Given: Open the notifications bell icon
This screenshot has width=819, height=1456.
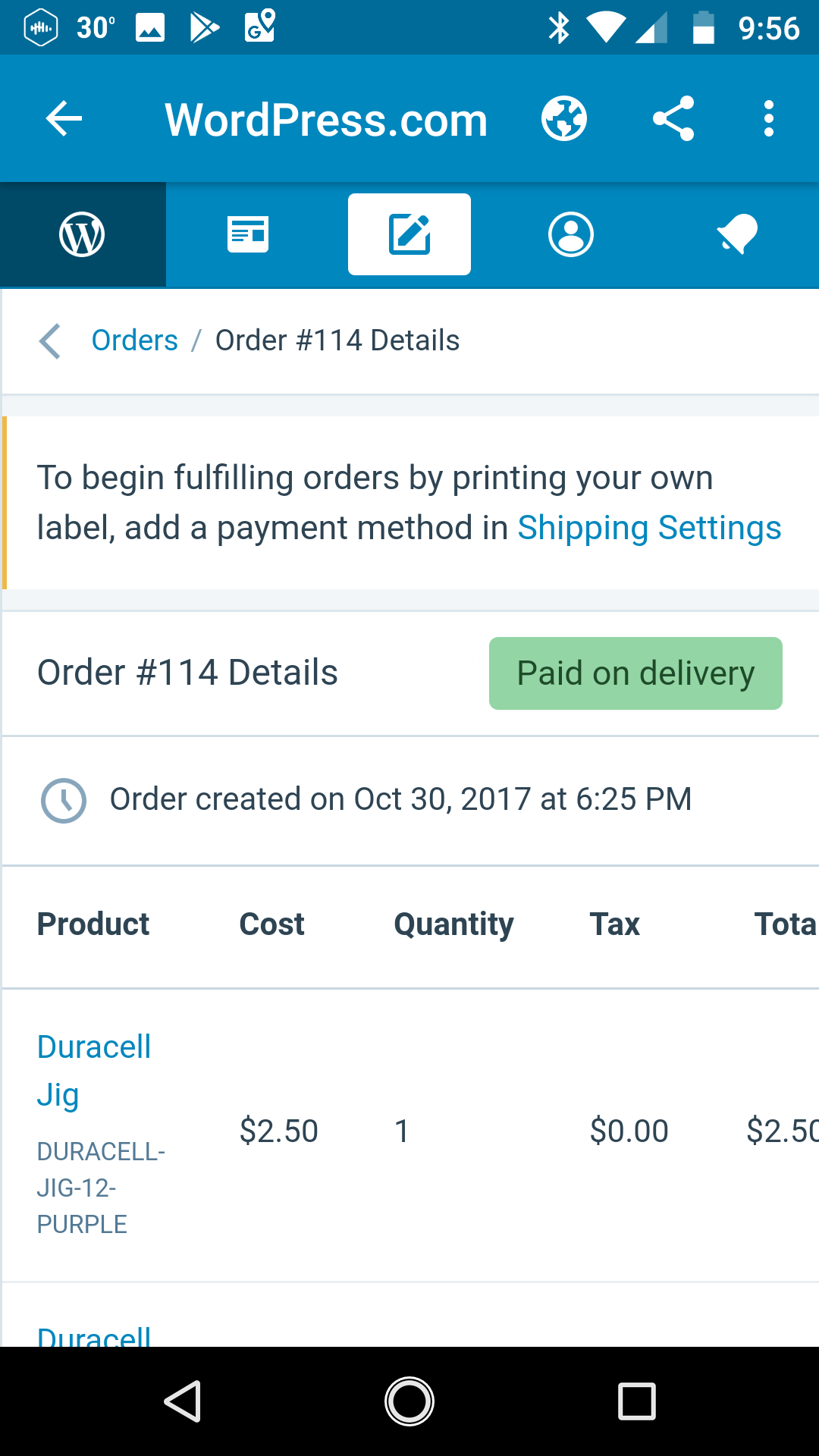Looking at the screenshot, I should (734, 234).
